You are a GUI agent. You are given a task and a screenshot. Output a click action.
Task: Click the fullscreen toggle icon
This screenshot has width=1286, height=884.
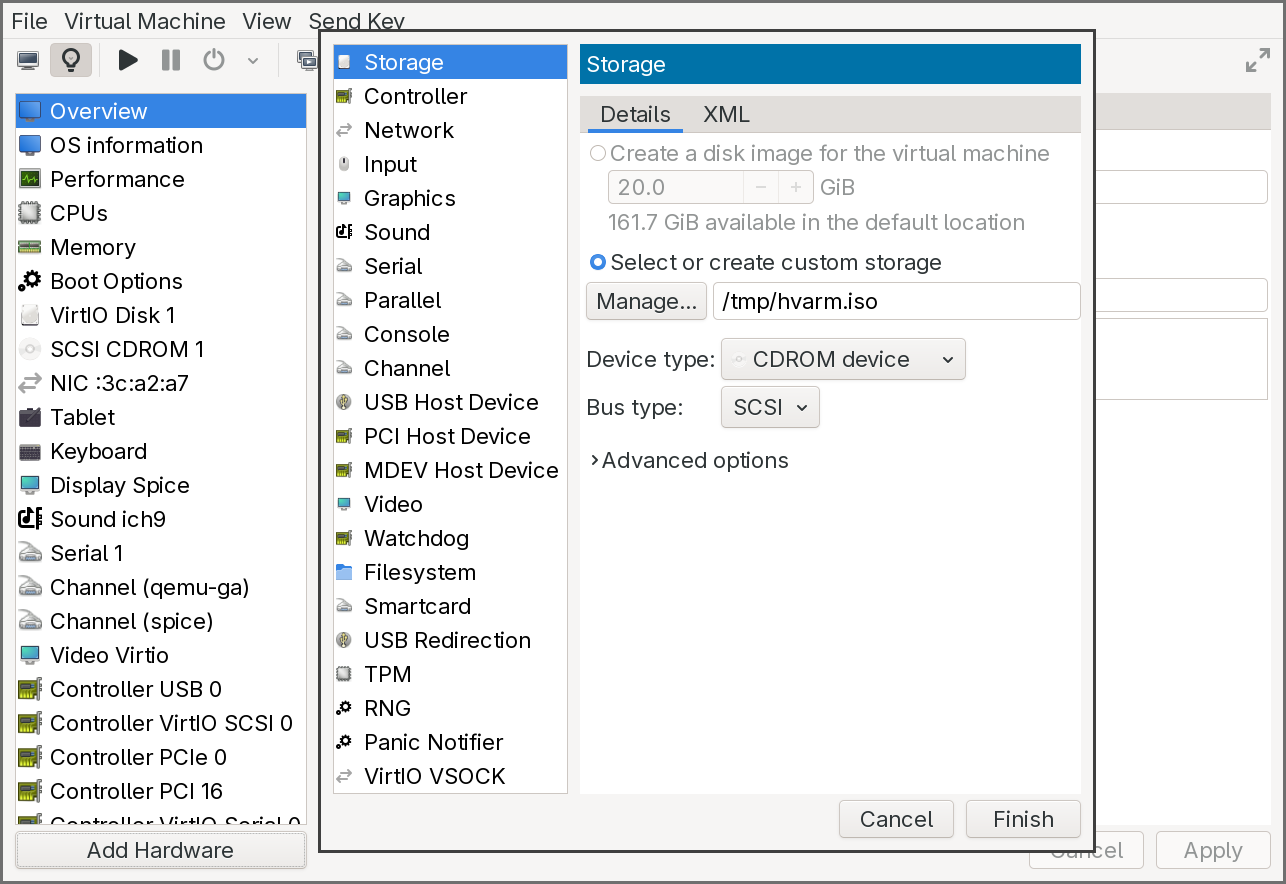click(x=1257, y=61)
